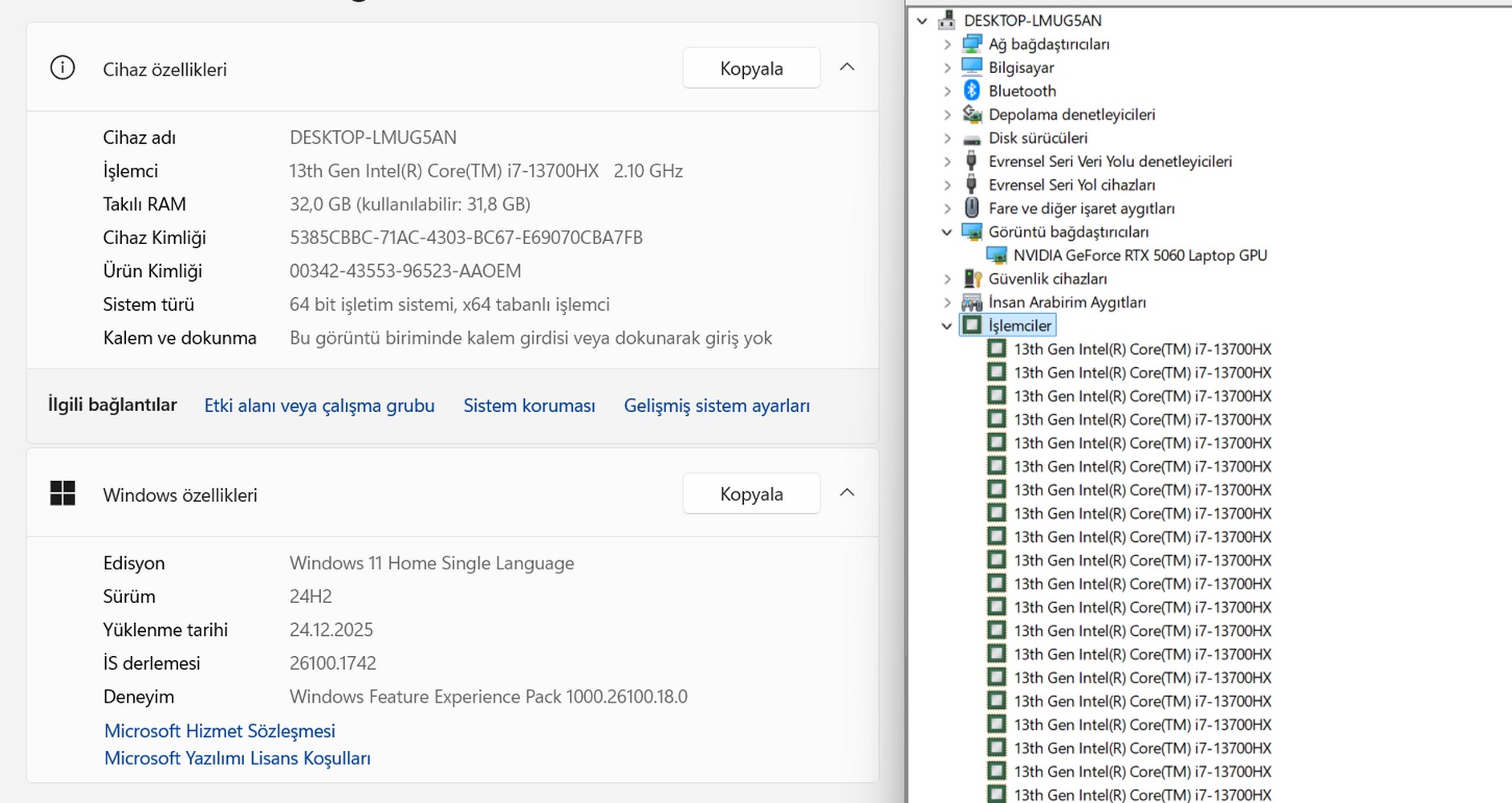1512x803 pixels.
Task: Click the Windows logo beside Windows özellikleri
Action: click(x=63, y=494)
